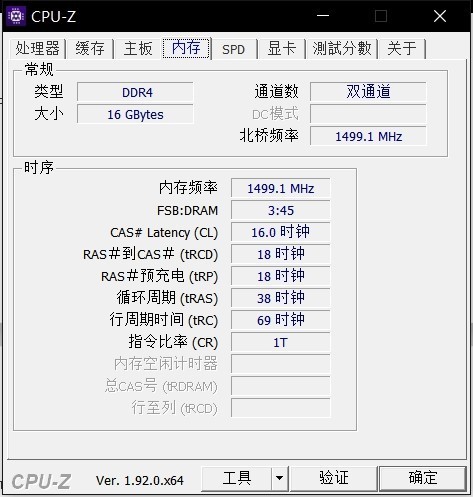The image size is (473, 497).
Task: Open the 显卡 tab
Action: tap(282, 49)
